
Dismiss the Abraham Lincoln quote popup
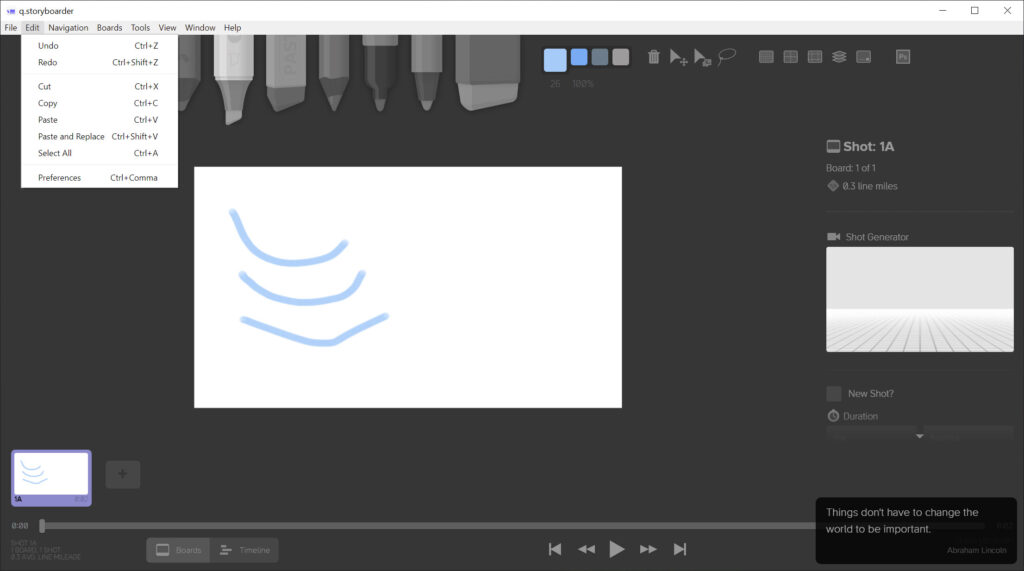point(916,530)
